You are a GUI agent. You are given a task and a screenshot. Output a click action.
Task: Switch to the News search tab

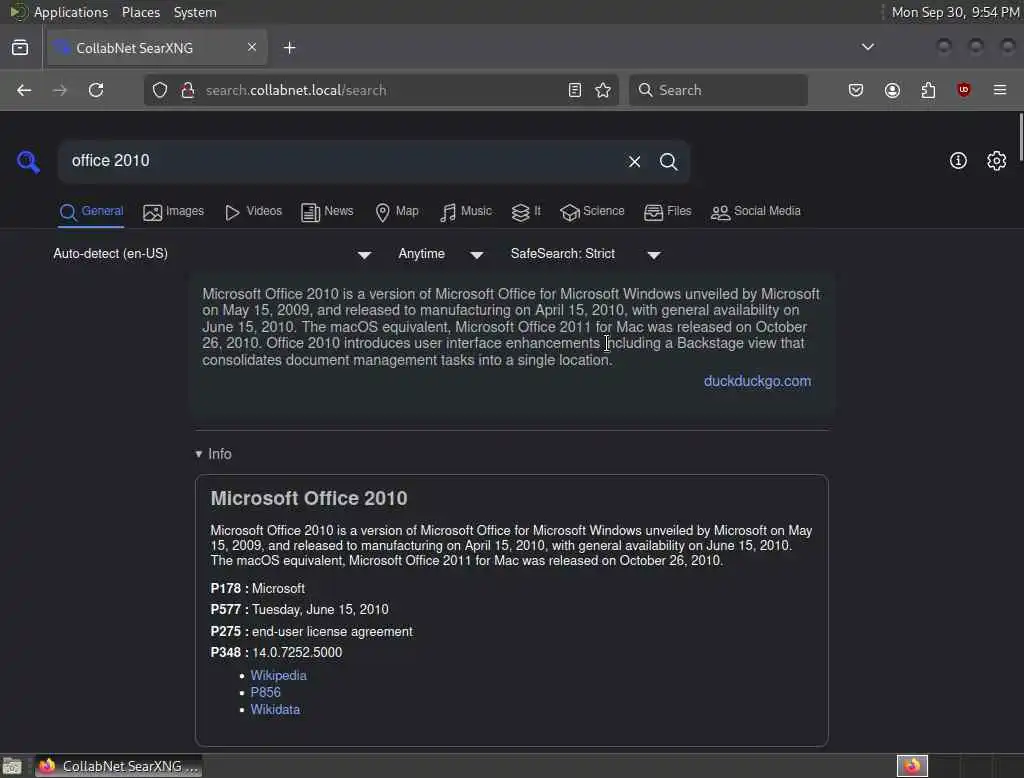327,212
